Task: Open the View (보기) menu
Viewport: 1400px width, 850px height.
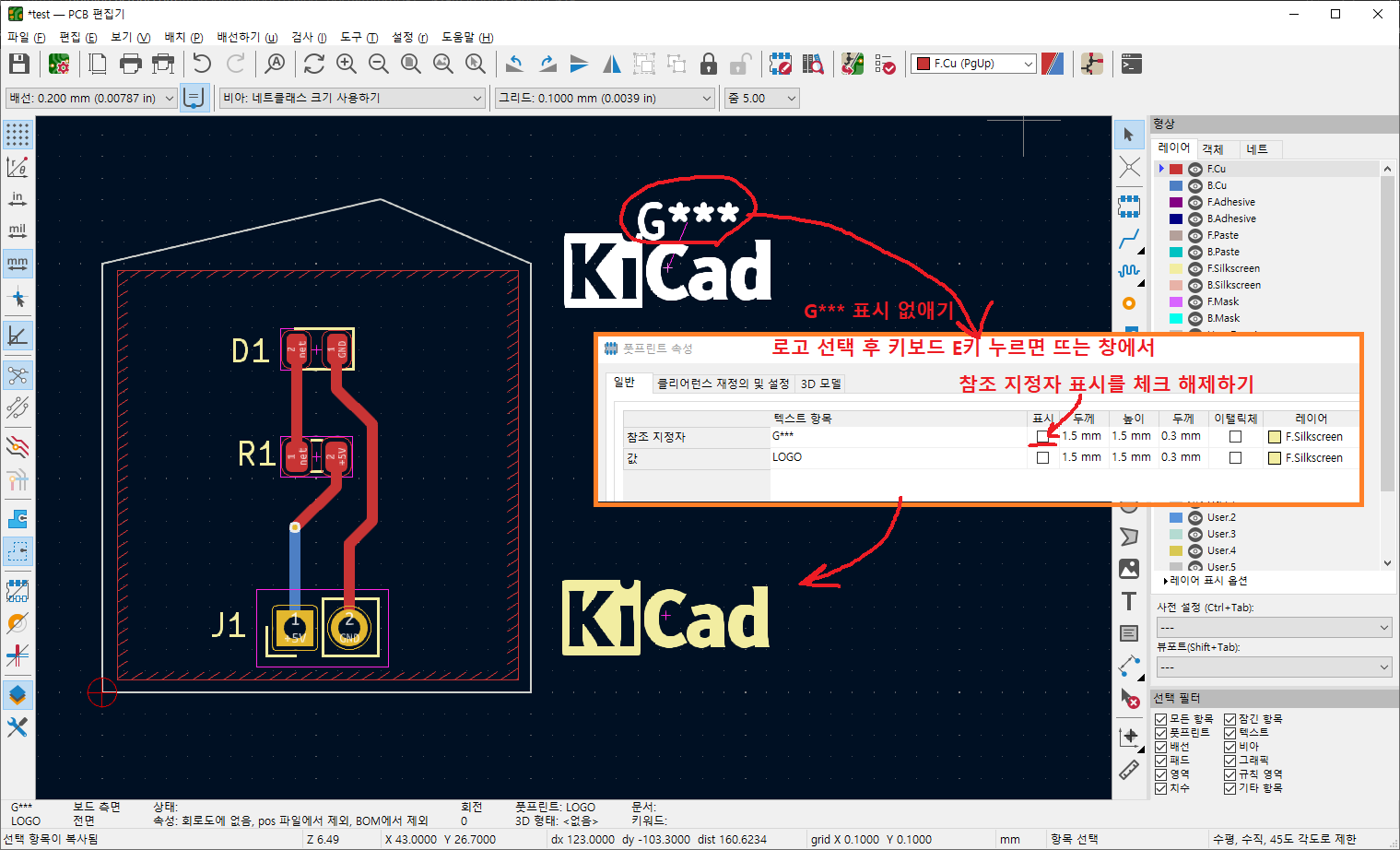Action: [x=130, y=37]
